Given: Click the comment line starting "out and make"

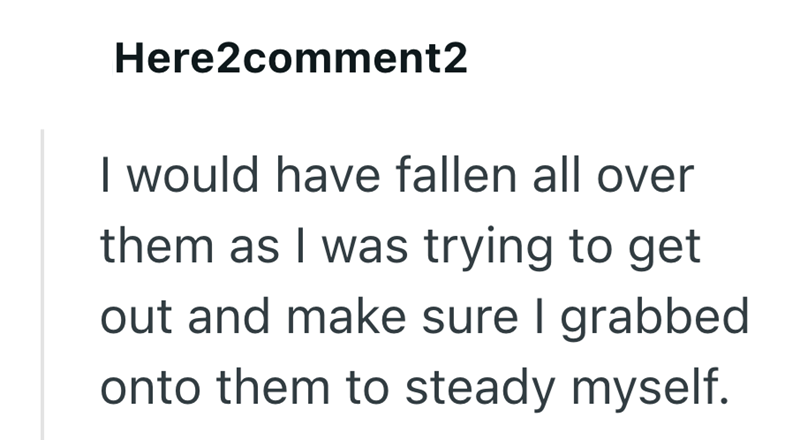Looking at the screenshot, I should tap(424, 316).
